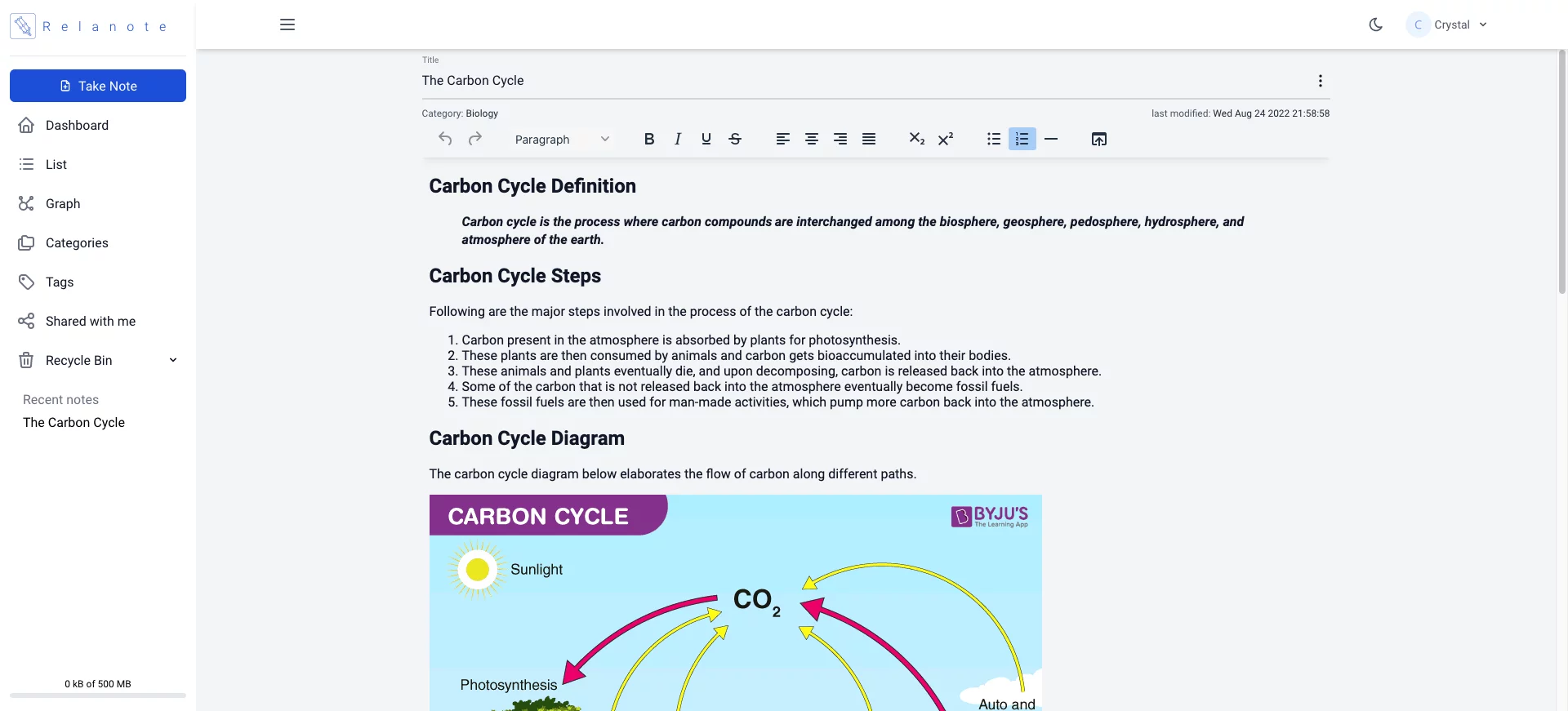This screenshot has width=1568, height=711.
Task: Open the Tags page
Action: (98, 282)
